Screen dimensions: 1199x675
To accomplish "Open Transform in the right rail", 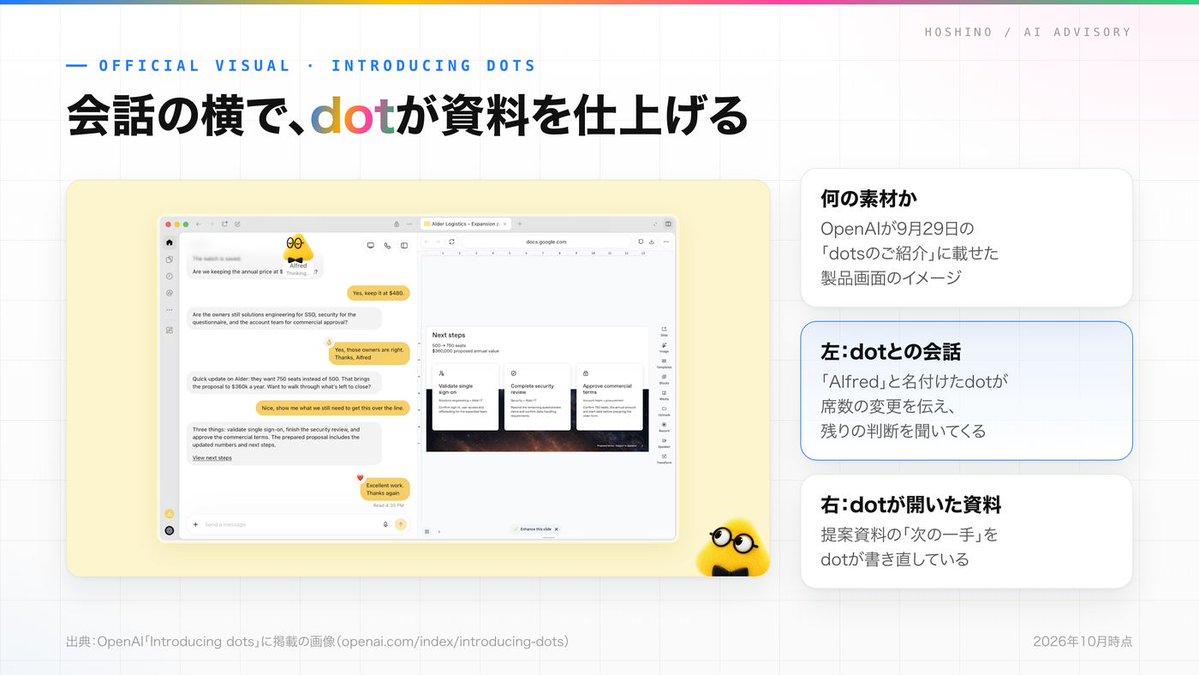I will pos(664,459).
